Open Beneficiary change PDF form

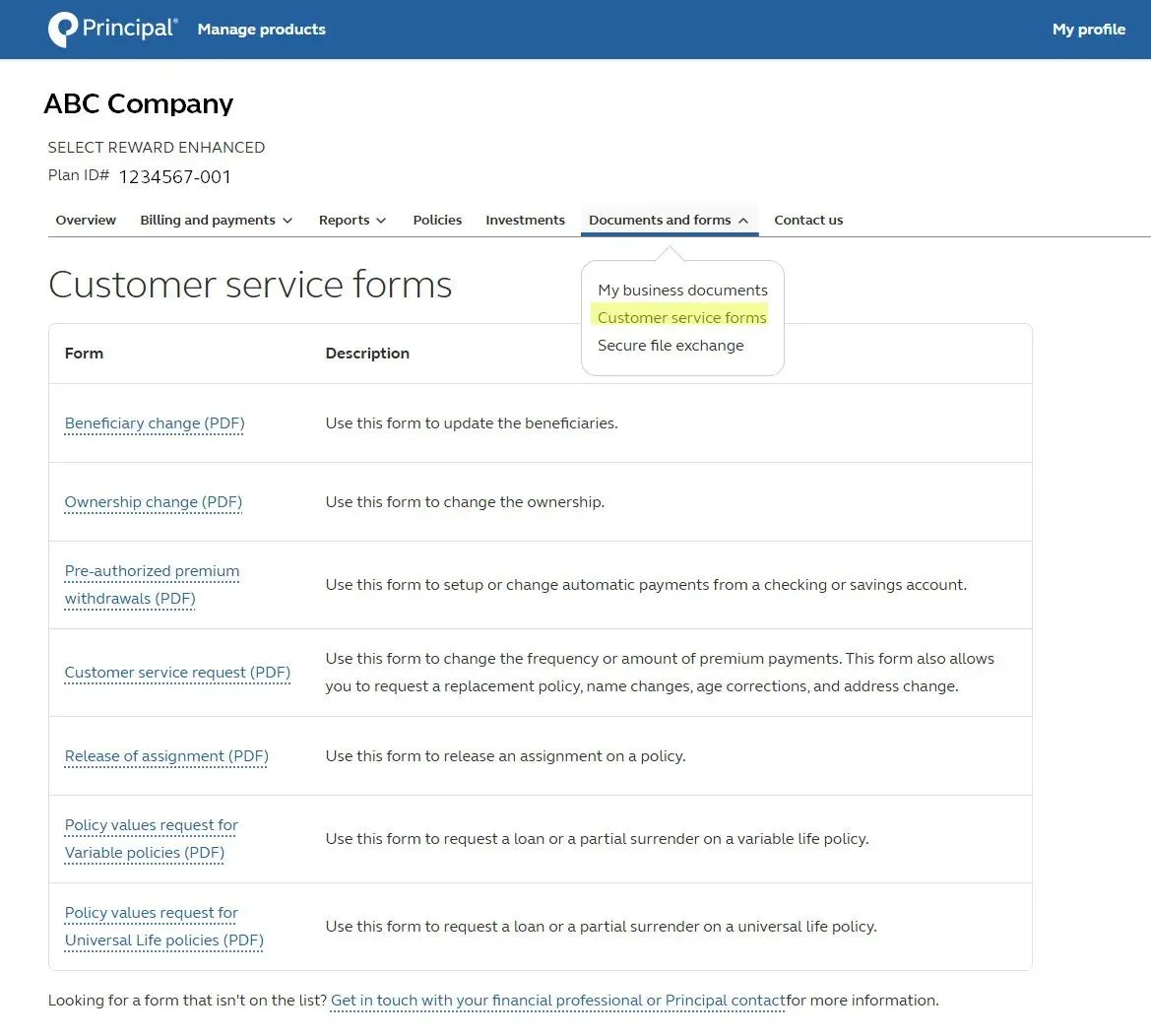tap(155, 422)
